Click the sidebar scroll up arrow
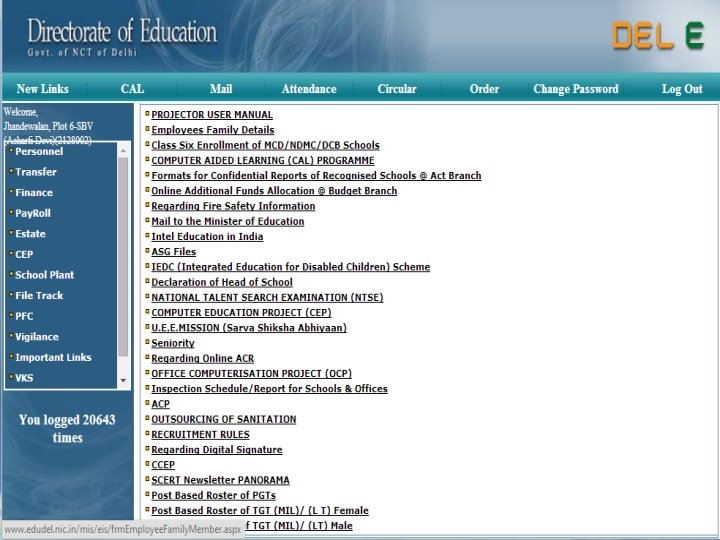 [123, 151]
